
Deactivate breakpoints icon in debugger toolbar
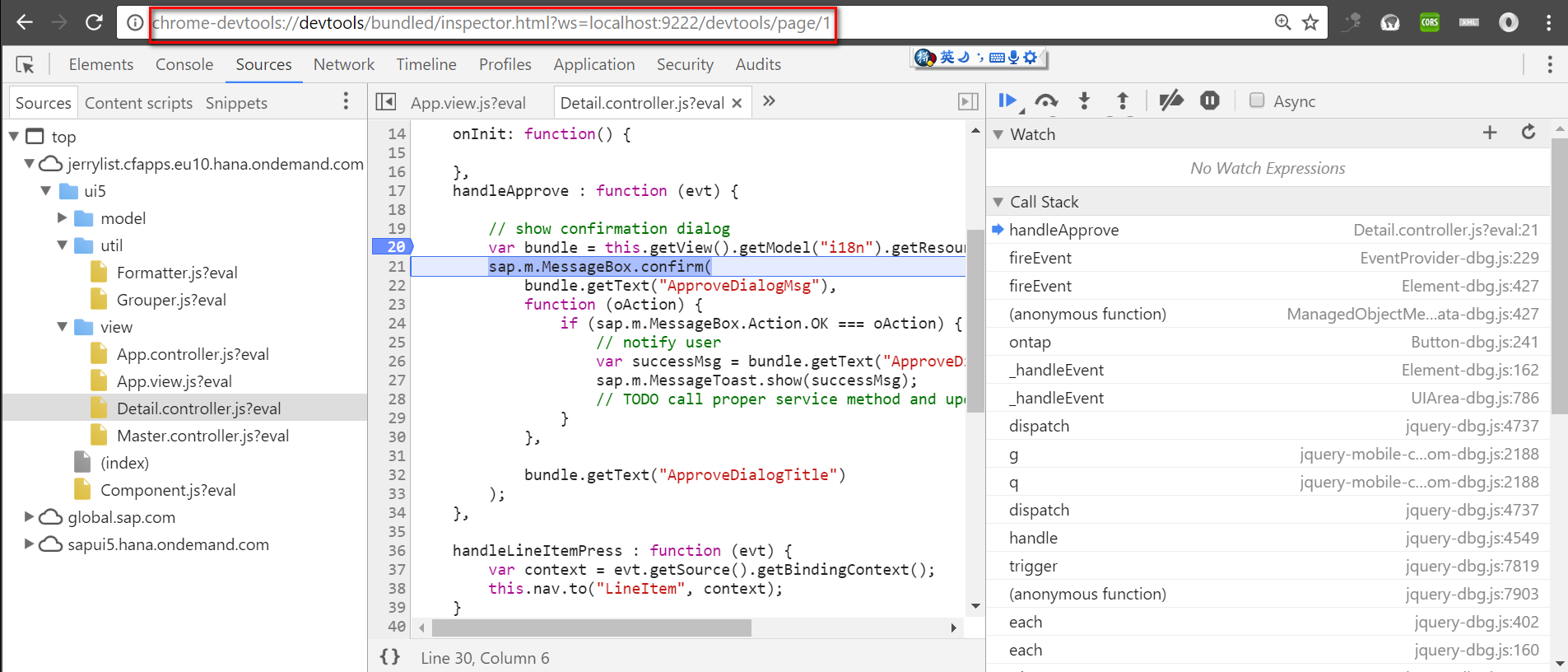point(1171,100)
